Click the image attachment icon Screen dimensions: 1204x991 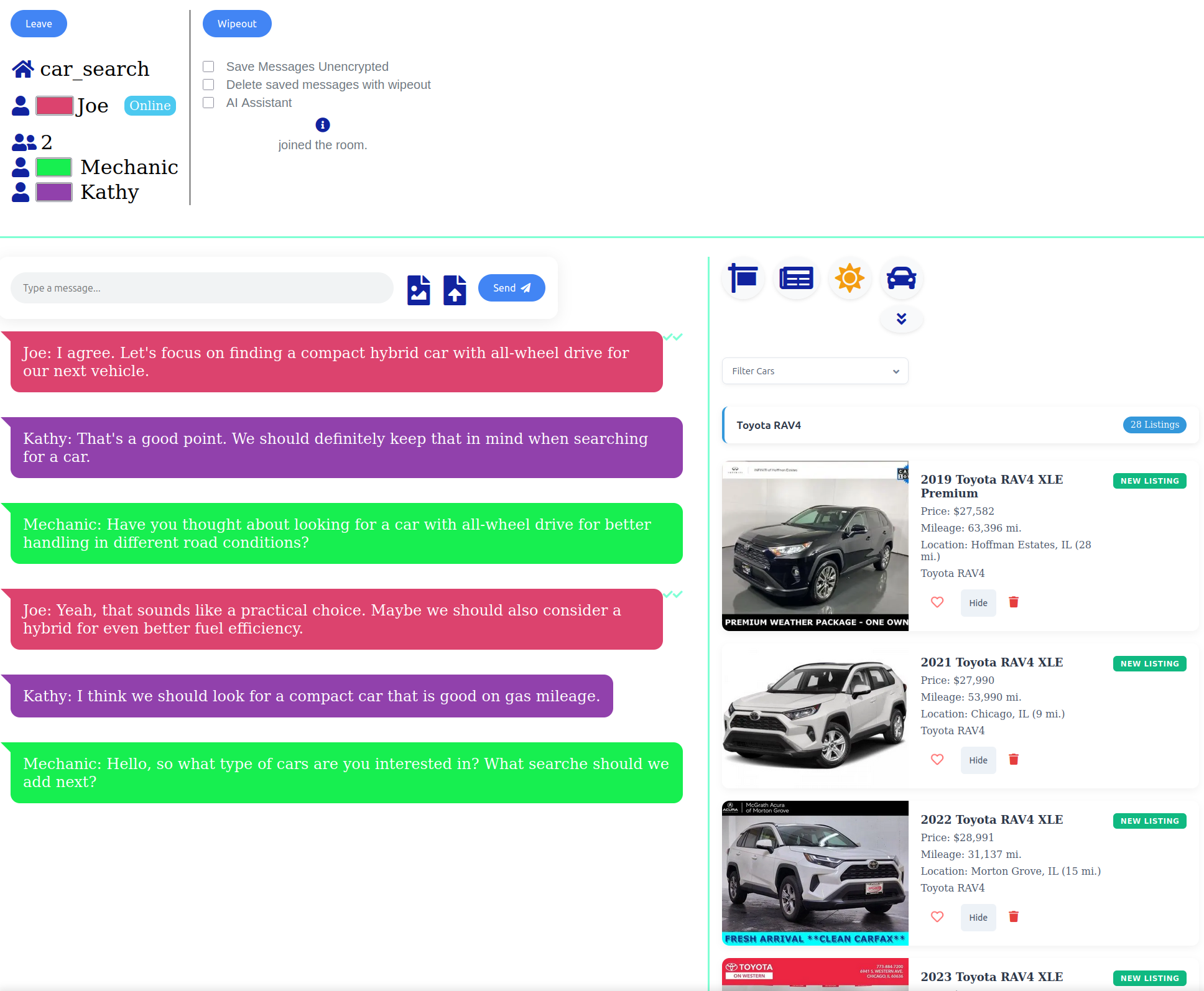pos(419,289)
